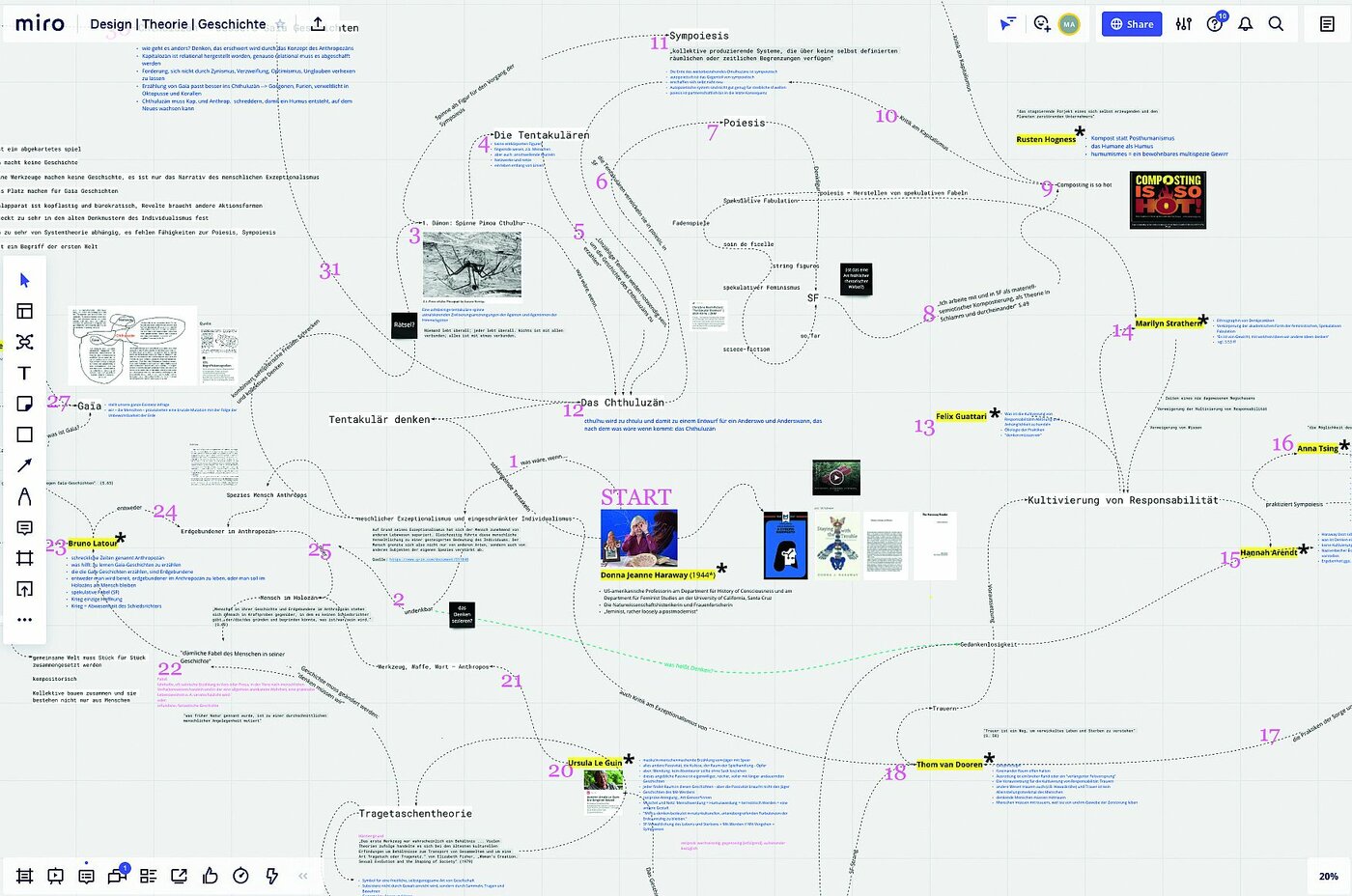Select the spider Pimoa Cthulhu image
The height and width of the screenshot is (896, 1352).
471,265
